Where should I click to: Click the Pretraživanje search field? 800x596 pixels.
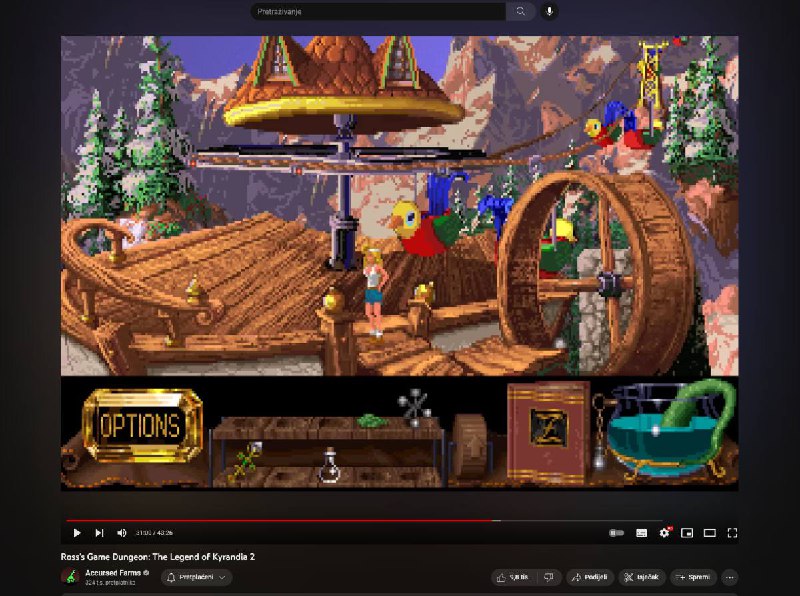point(378,11)
